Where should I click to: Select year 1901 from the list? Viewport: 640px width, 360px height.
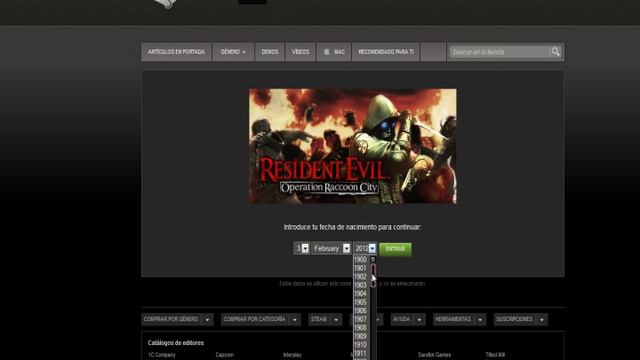(x=361, y=268)
